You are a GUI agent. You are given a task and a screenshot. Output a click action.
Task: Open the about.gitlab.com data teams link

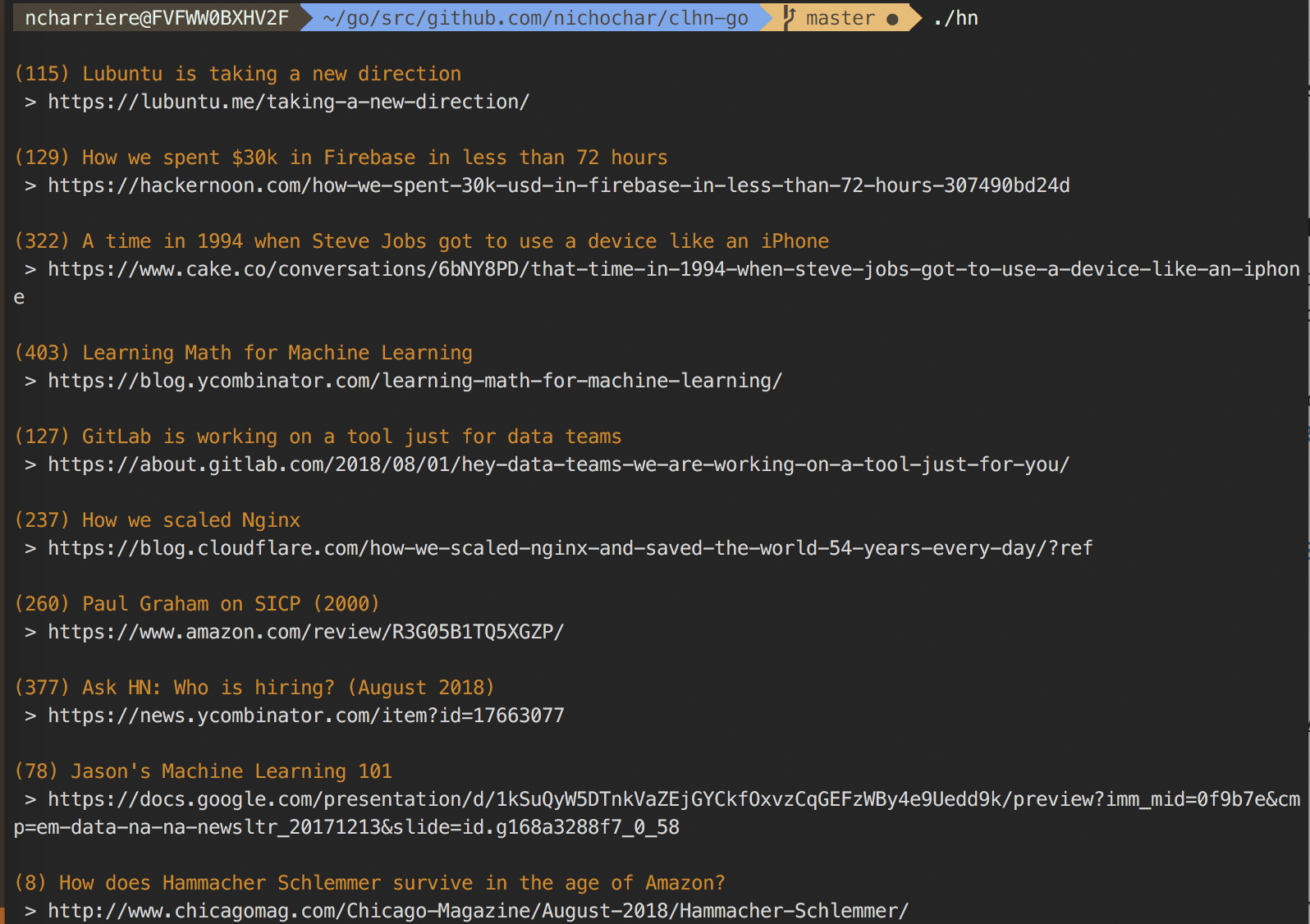click(x=559, y=464)
